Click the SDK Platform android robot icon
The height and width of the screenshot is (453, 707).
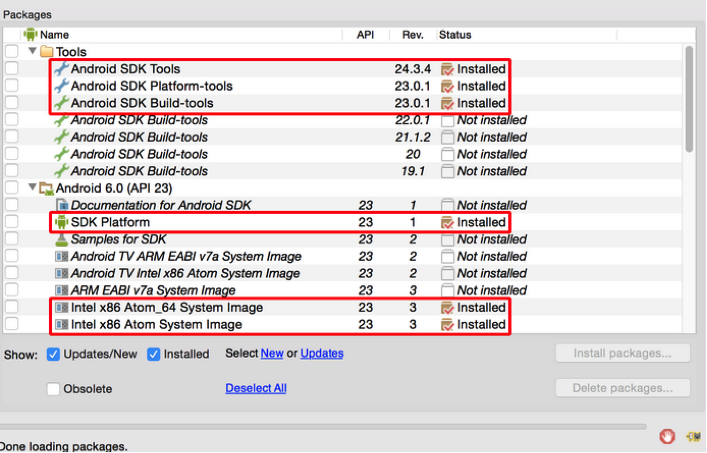click(x=61, y=222)
